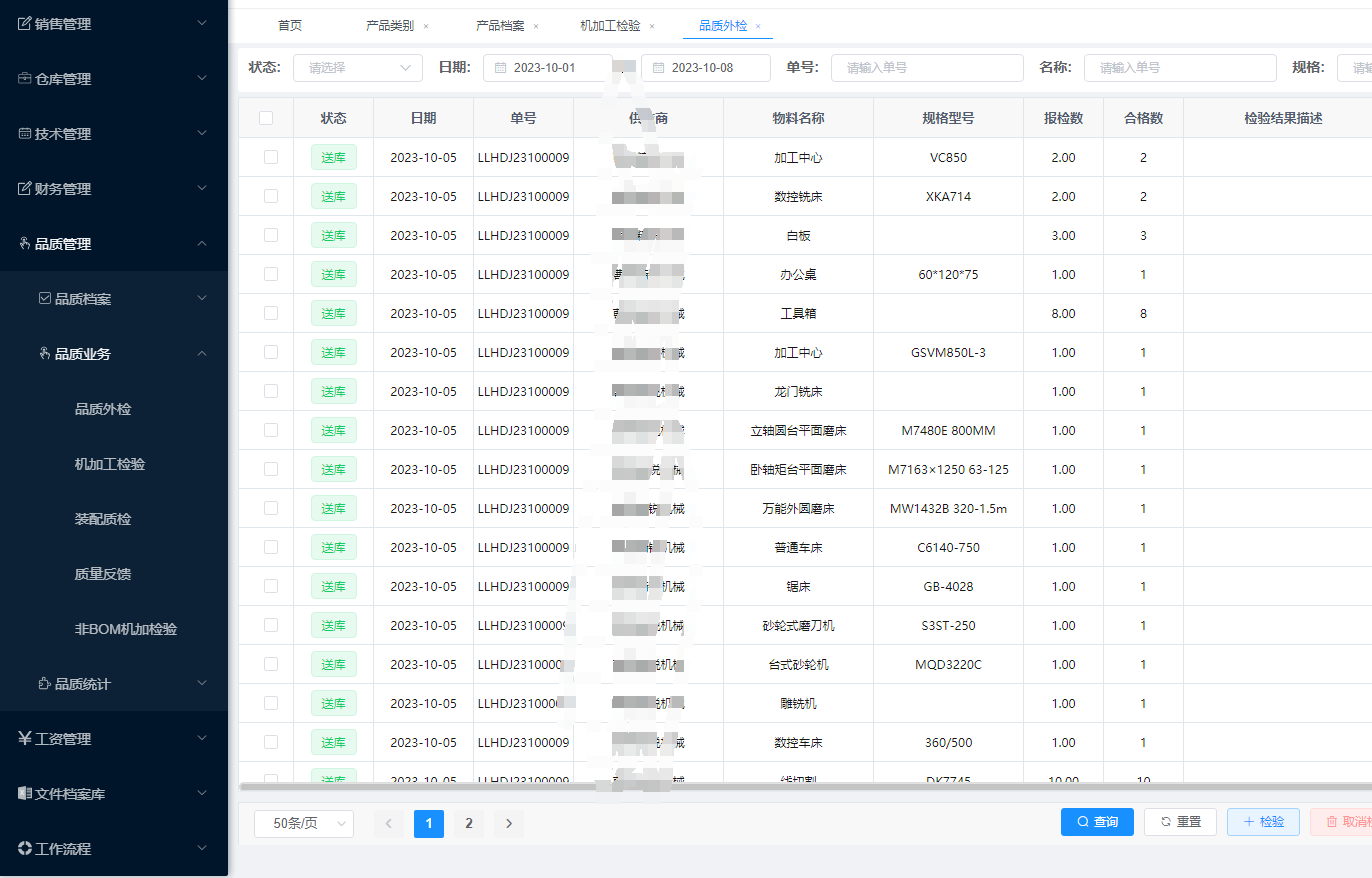Switch to the 产品类别 tab
The width and height of the screenshot is (1372, 878).
pyautogui.click(x=390, y=26)
